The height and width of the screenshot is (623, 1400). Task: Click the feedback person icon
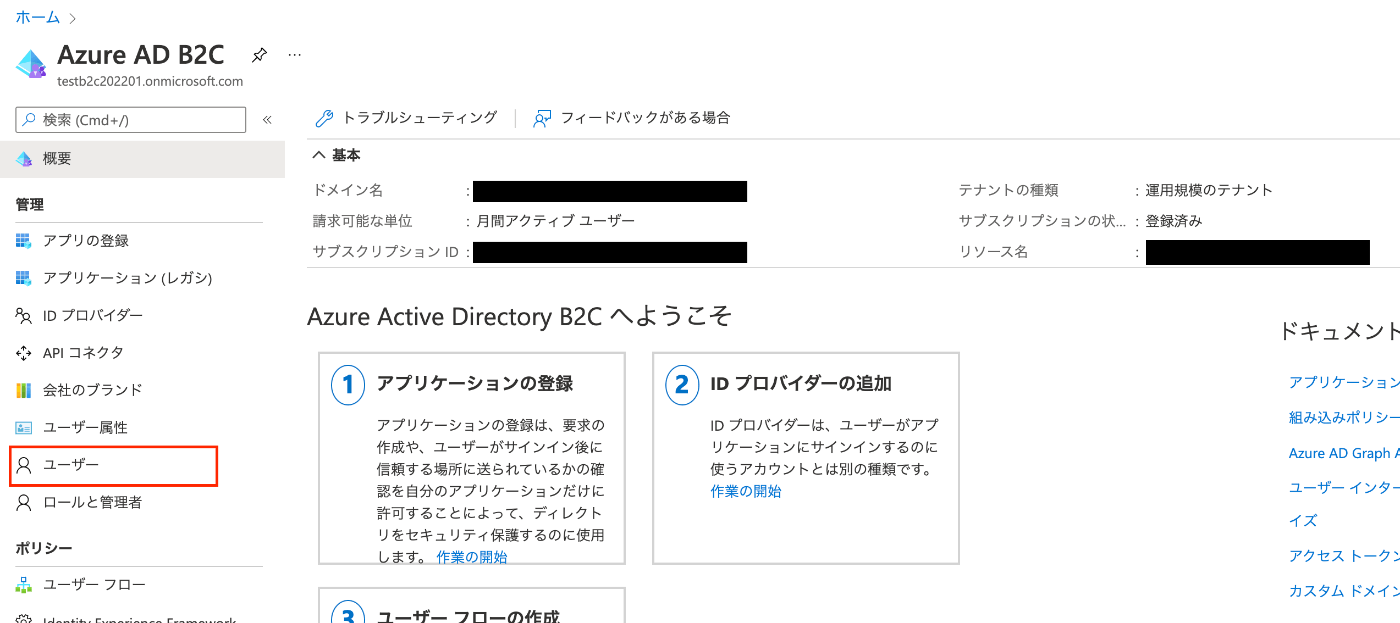tap(542, 119)
